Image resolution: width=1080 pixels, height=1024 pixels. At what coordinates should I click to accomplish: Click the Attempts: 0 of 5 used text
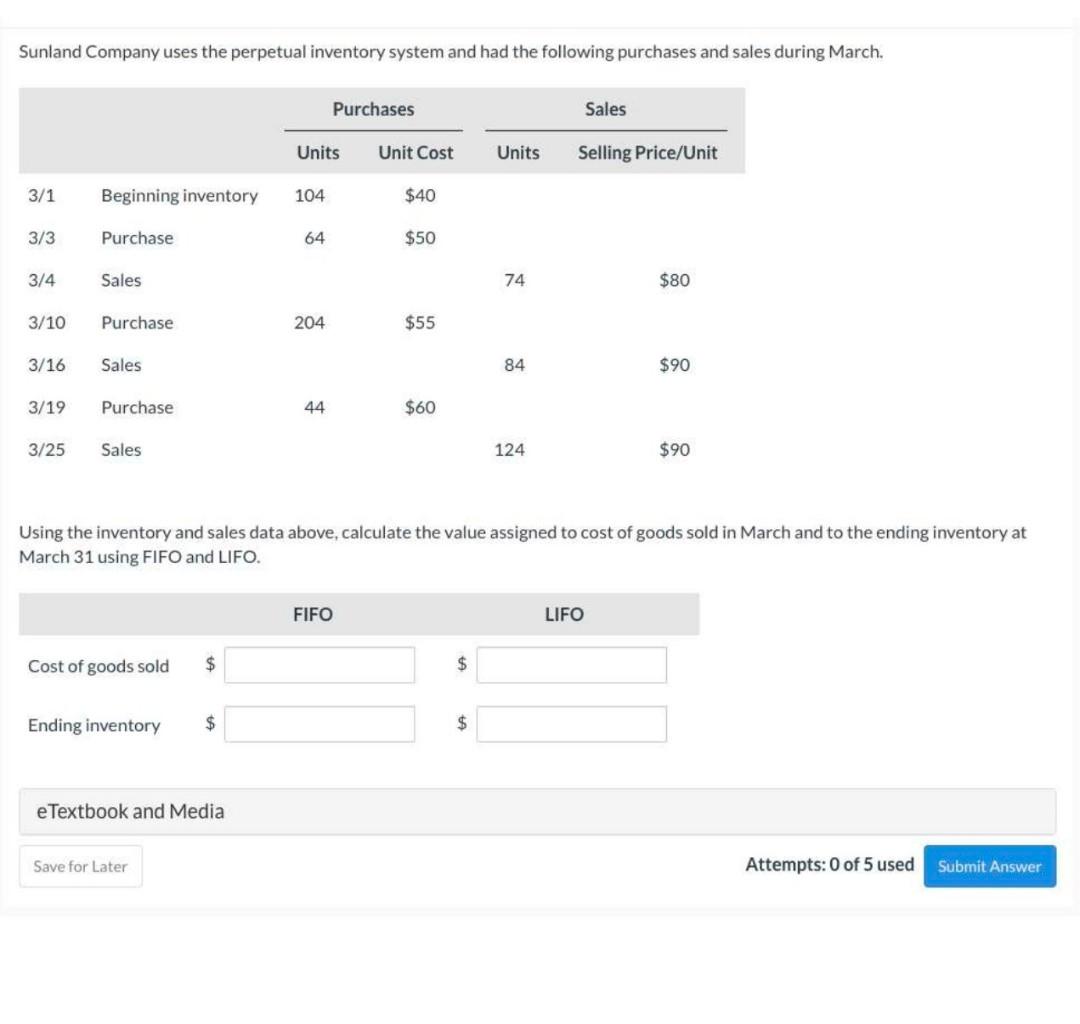click(829, 864)
